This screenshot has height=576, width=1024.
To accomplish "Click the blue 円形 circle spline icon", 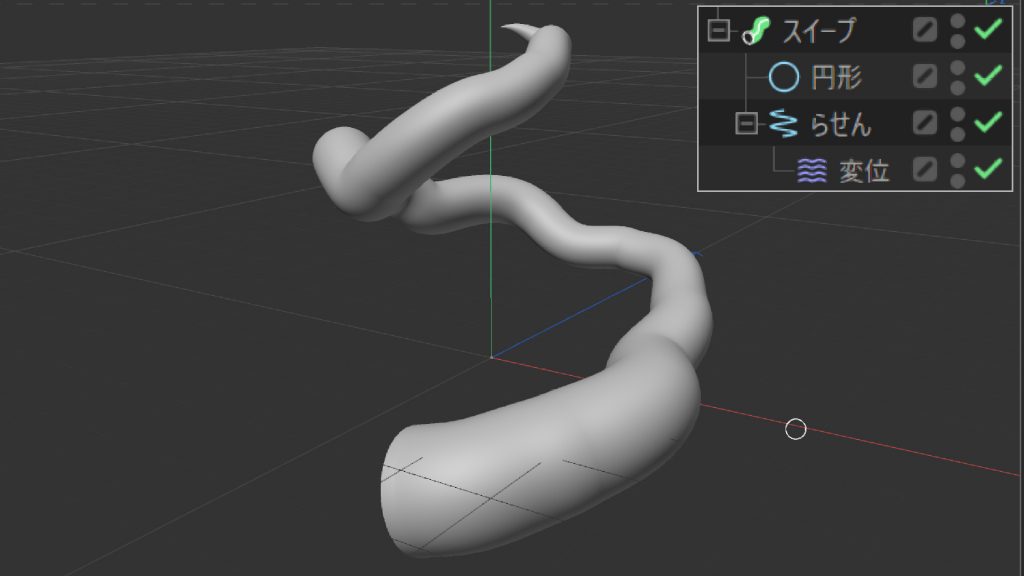I will click(783, 76).
